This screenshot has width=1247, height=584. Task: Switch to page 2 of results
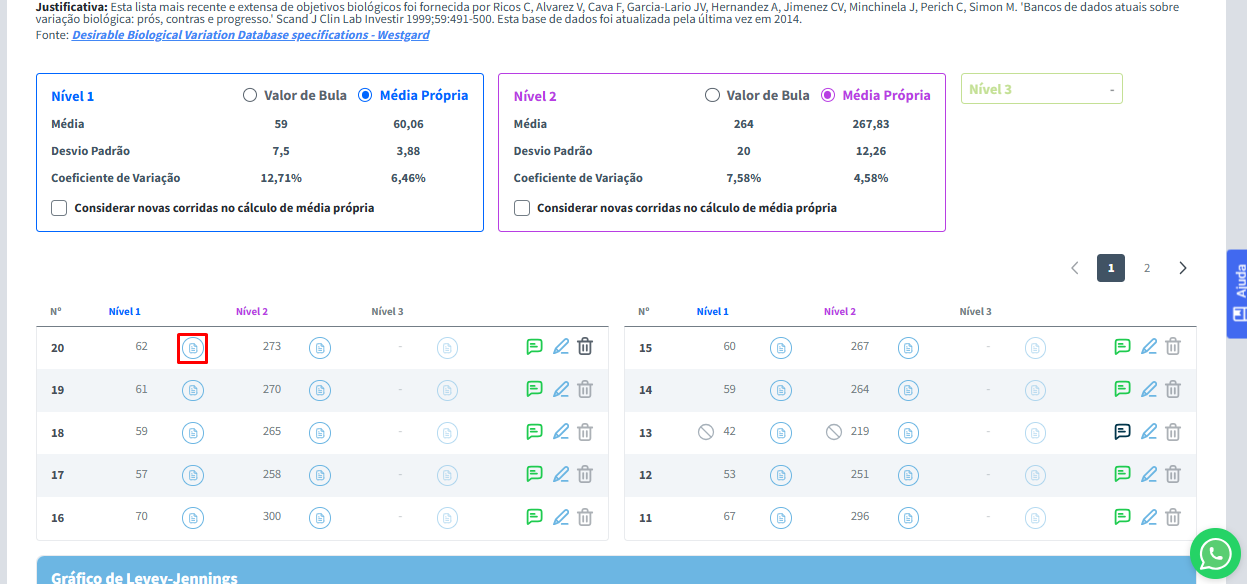tap(1147, 268)
